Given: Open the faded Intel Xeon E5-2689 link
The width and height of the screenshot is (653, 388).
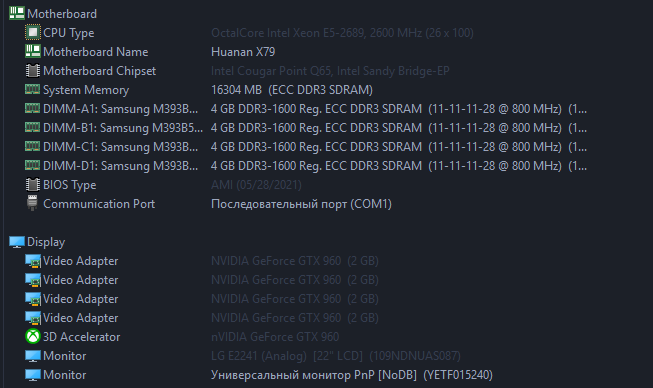Looking at the screenshot, I should tap(342, 32).
